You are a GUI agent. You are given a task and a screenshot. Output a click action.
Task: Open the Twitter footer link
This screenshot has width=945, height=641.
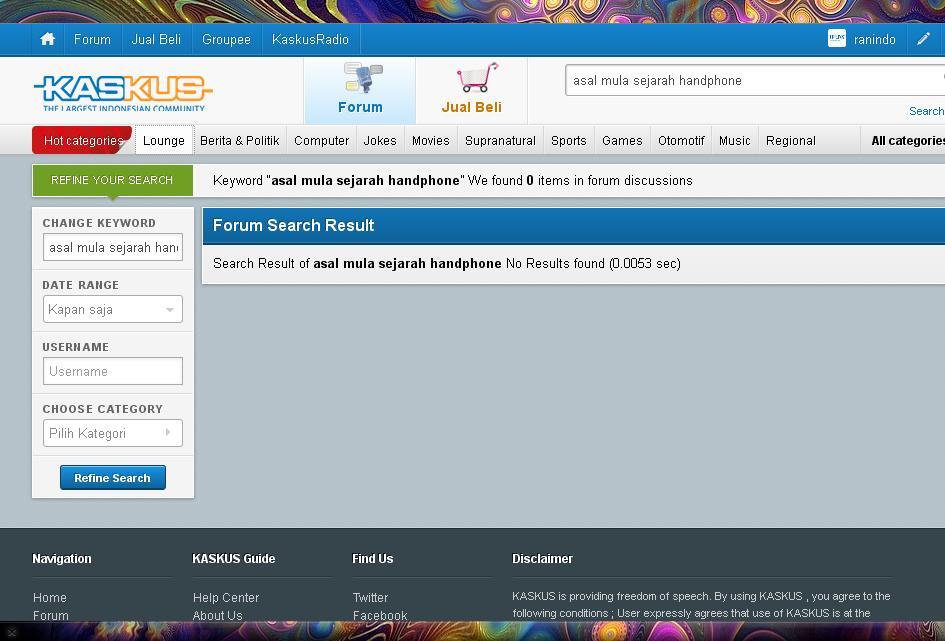[371, 598]
